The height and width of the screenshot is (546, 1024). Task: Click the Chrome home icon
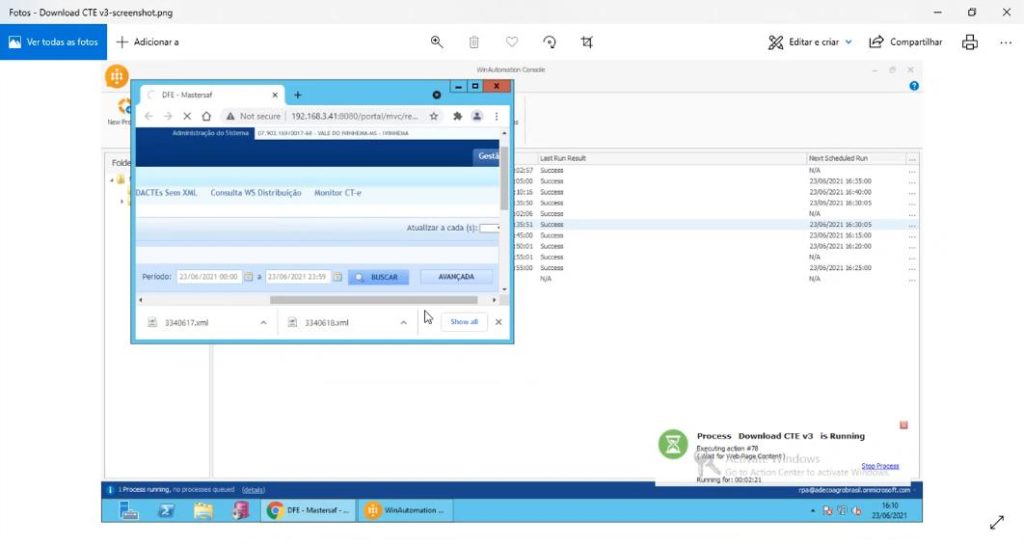click(206, 116)
